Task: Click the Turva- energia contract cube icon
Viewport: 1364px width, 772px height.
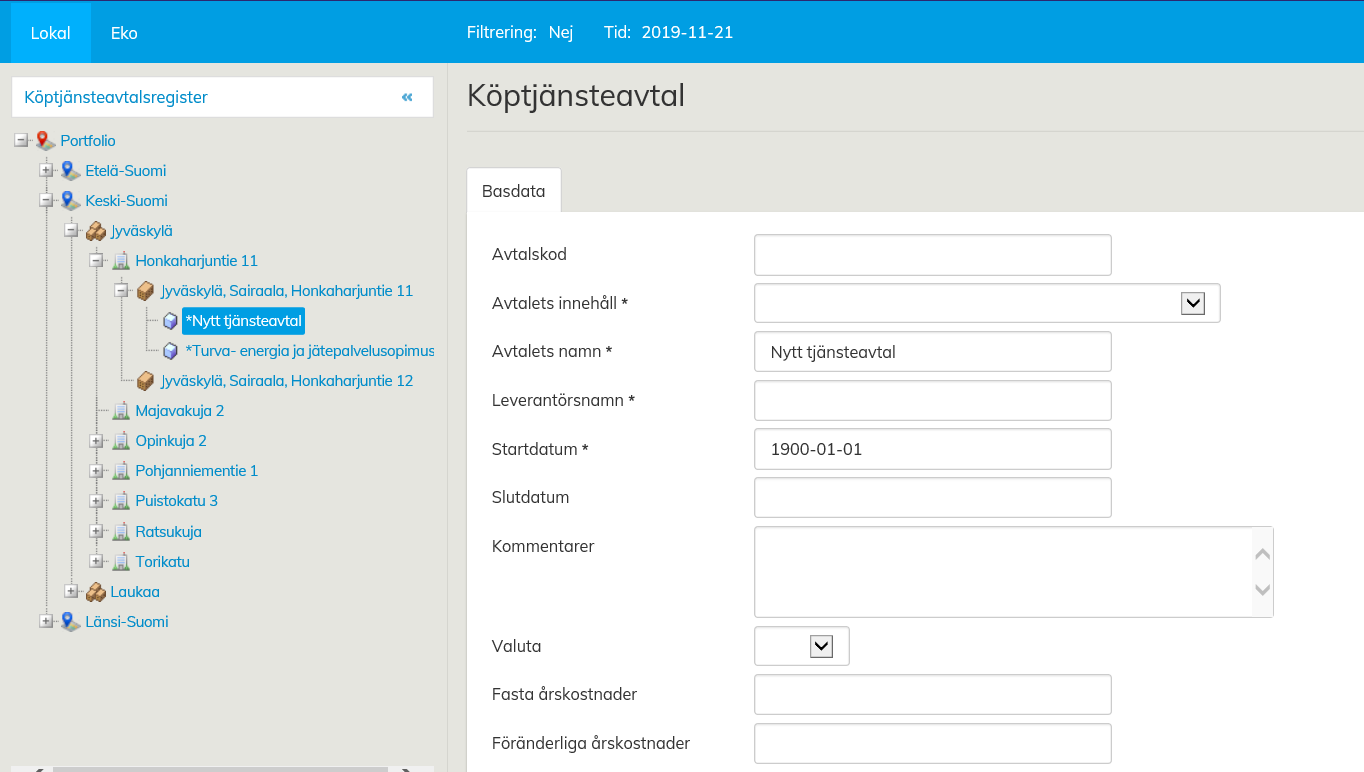Action: pyautogui.click(x=171, y=351)
